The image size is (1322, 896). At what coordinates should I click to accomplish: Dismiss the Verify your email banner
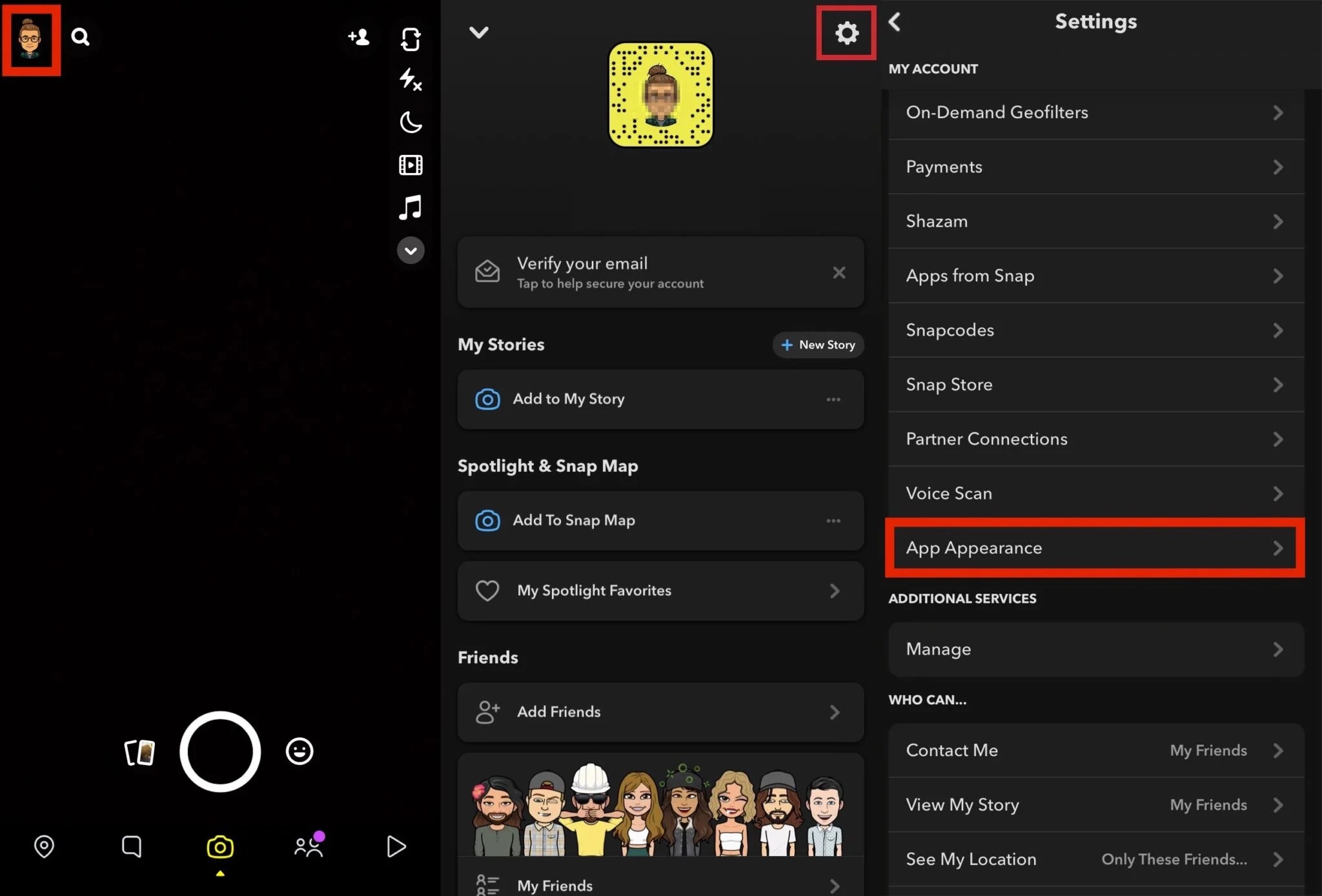click(x=839, y=272)
